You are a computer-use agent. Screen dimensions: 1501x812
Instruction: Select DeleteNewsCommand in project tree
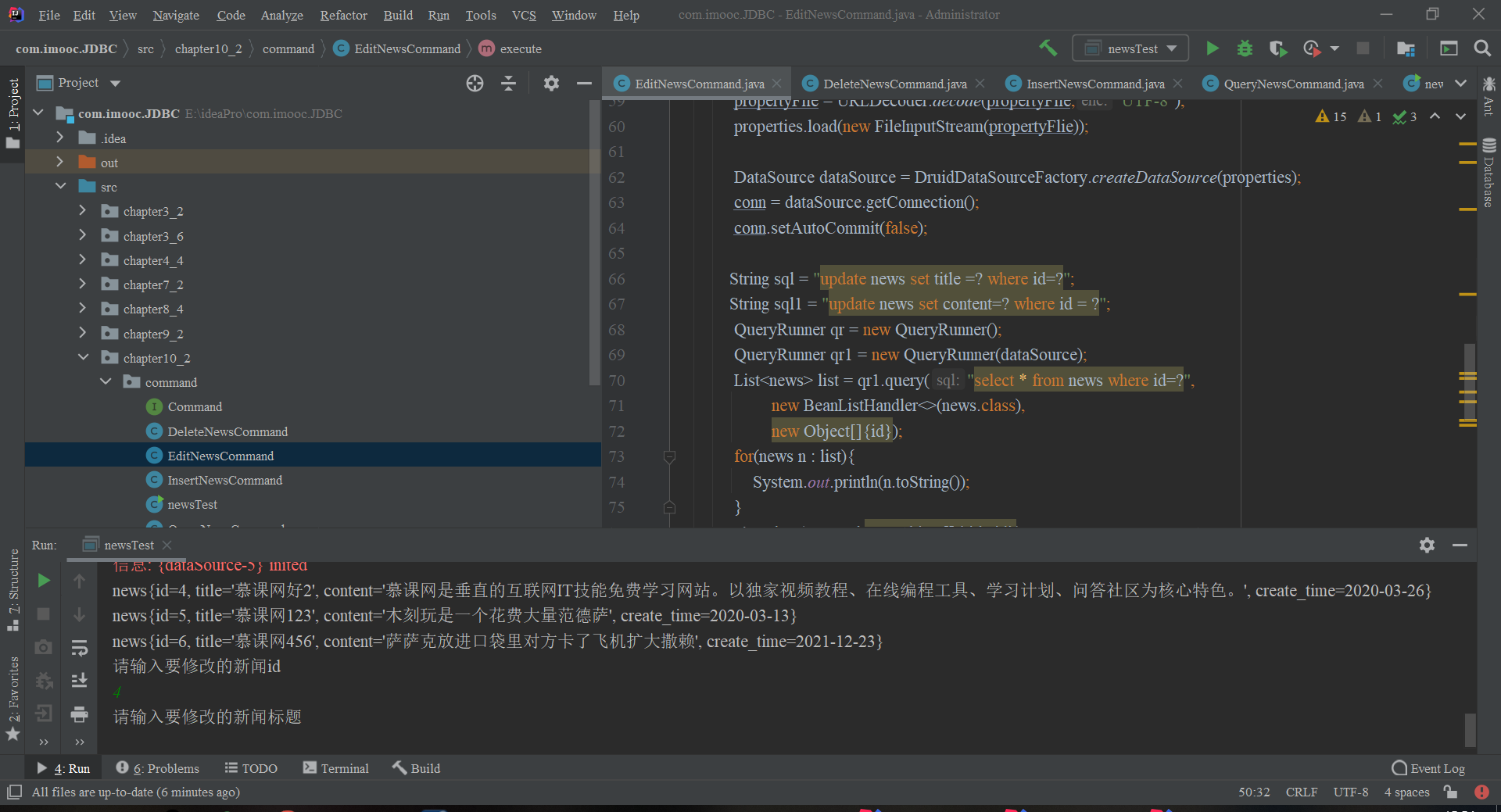tap(227, 431)
